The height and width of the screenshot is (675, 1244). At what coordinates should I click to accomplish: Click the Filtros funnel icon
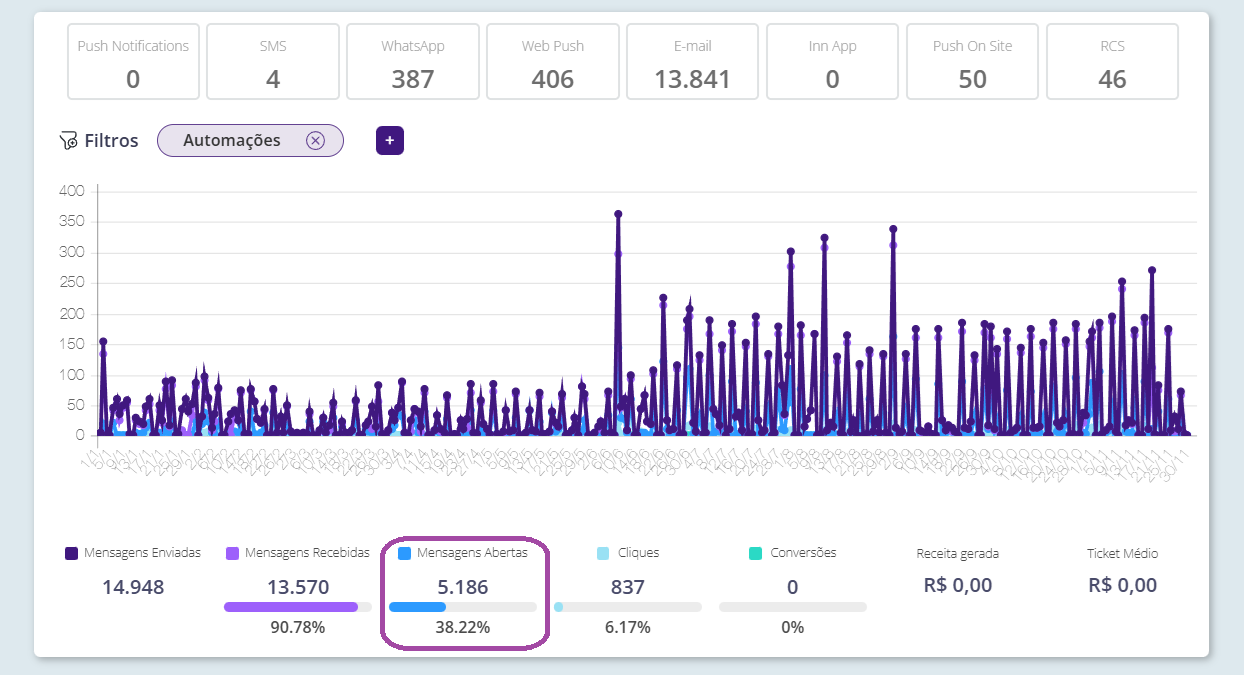(x=68, y=141)
